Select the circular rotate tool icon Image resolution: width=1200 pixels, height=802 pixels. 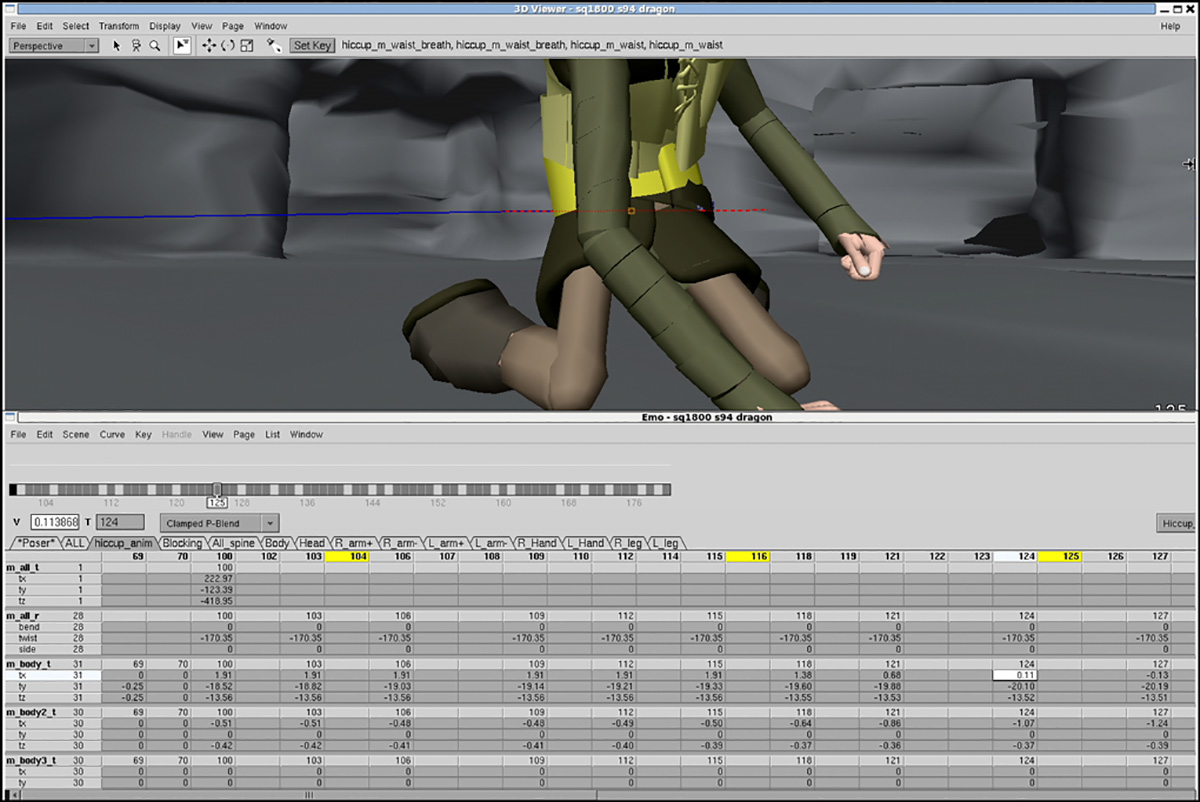[228, 46]
